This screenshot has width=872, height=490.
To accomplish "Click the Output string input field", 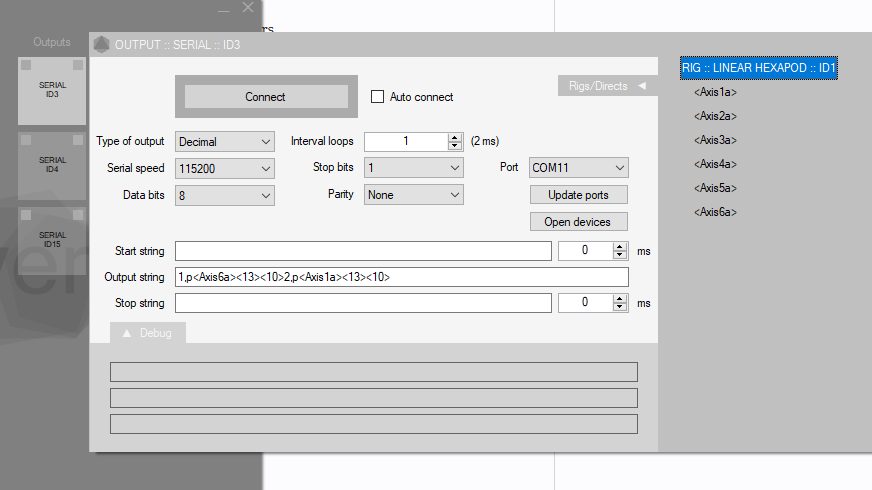I will 402,277.
